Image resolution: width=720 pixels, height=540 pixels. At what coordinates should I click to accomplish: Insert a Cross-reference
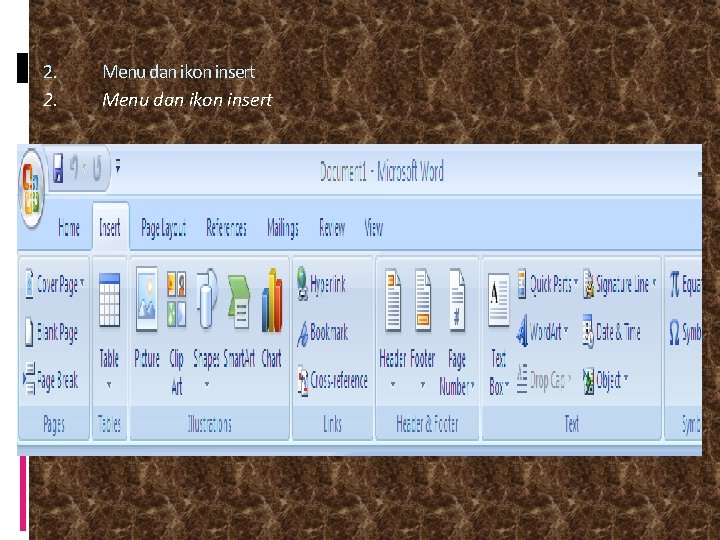pyautogui.click(x=333, y=380)
